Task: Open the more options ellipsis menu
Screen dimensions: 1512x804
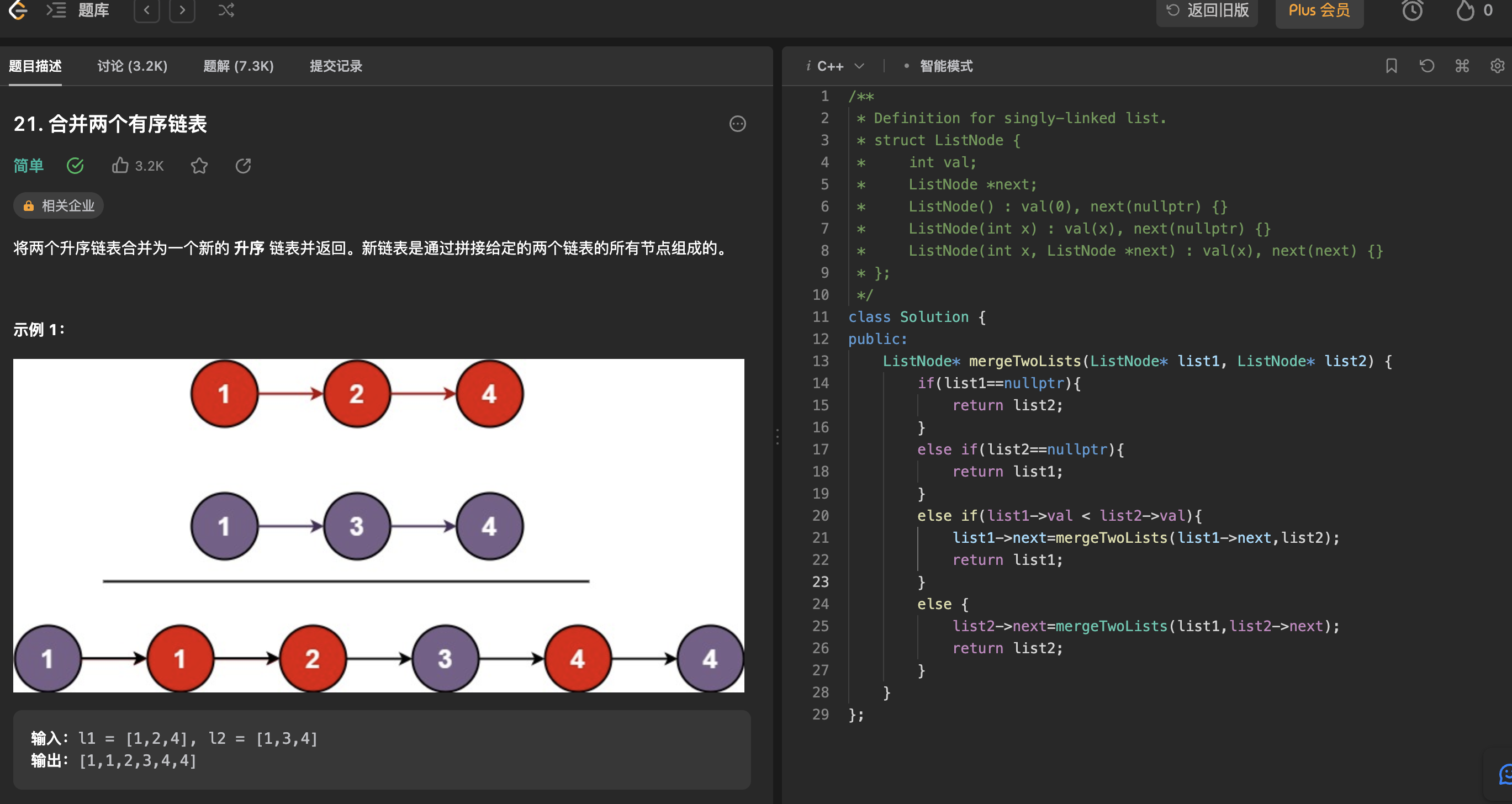Action: click(x=737, y=124)
